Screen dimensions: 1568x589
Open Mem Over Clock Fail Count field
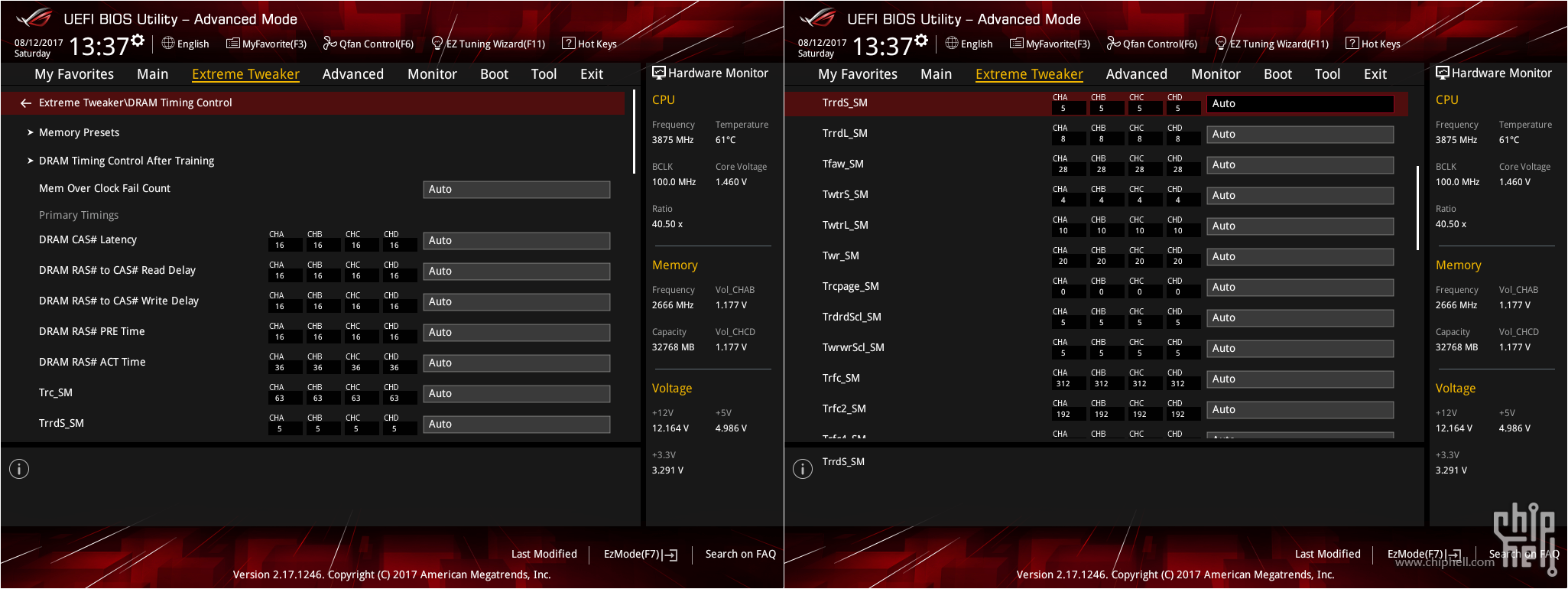517,189
